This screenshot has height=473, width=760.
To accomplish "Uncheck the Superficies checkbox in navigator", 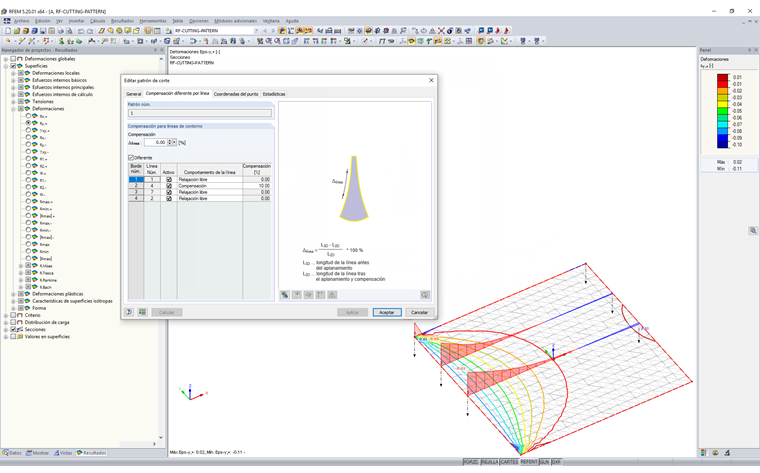I will [x=13, y=66].
